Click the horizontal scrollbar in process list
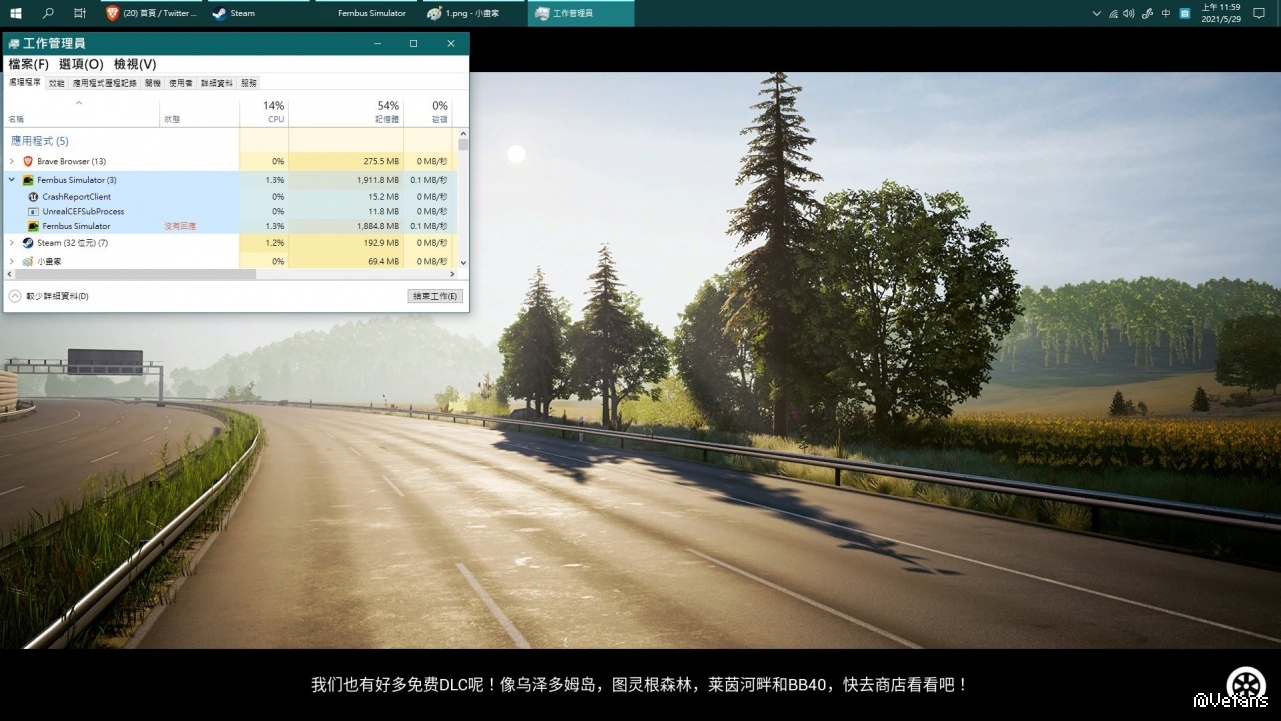Image resolution: width=1281 pixels, height=721 pixels. (130, 274)
